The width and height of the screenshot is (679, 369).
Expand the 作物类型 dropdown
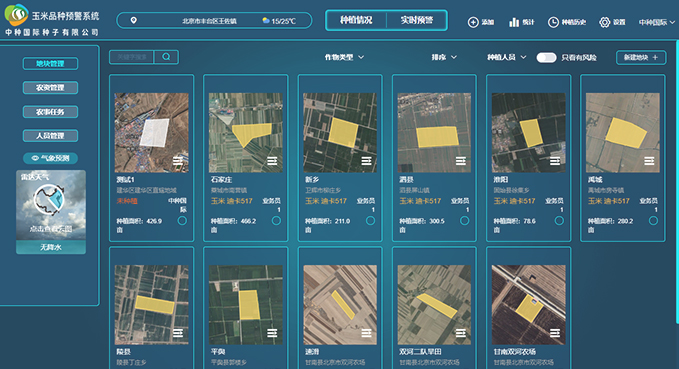click(344, 57)
